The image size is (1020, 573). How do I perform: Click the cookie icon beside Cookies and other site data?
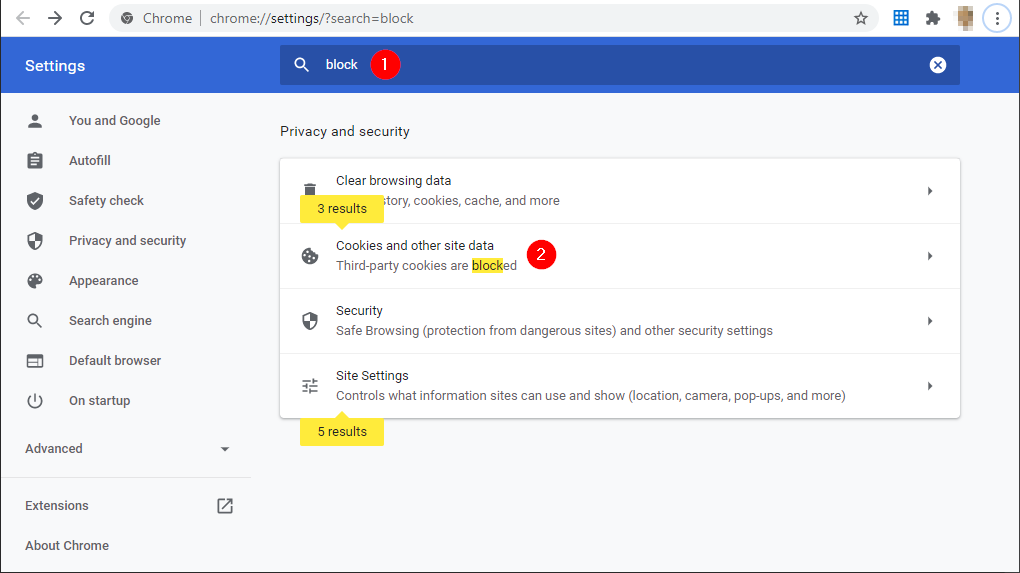[310, 256]
